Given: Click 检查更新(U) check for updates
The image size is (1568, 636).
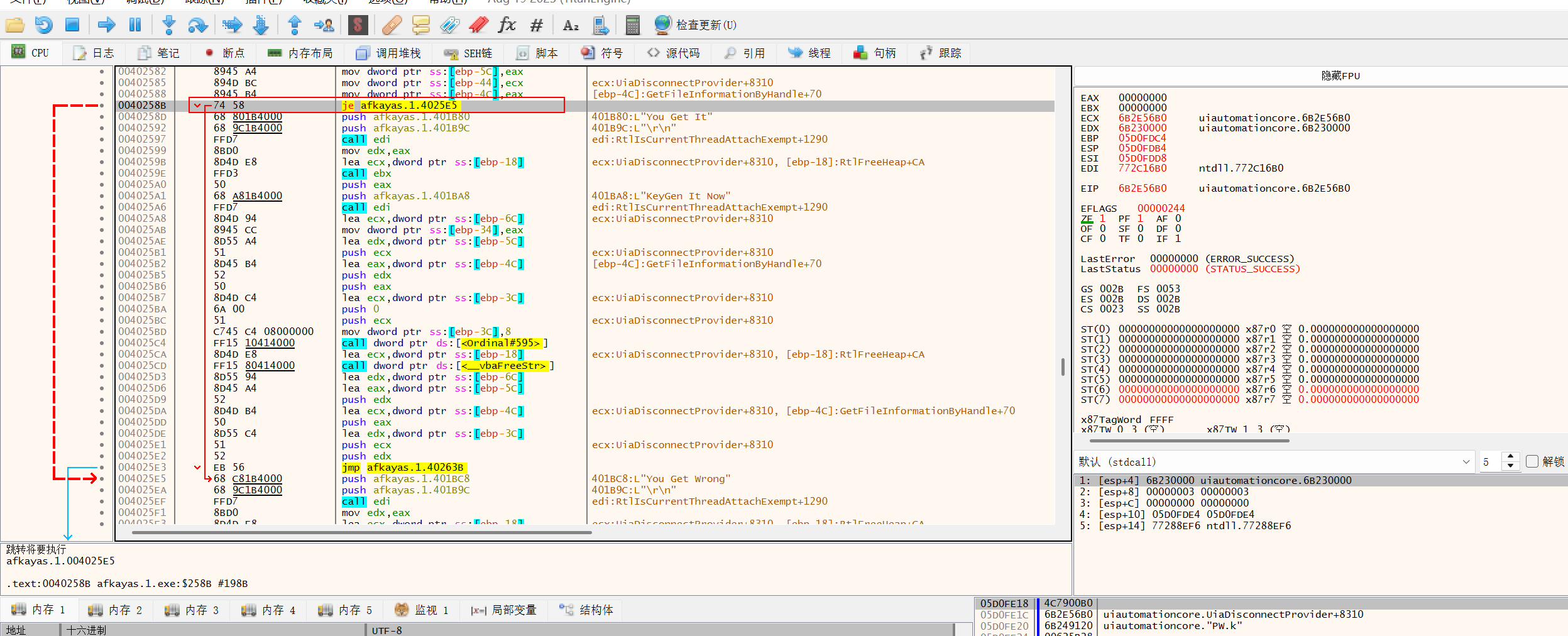Looking at the screenshot, I should tap(694, 25).
